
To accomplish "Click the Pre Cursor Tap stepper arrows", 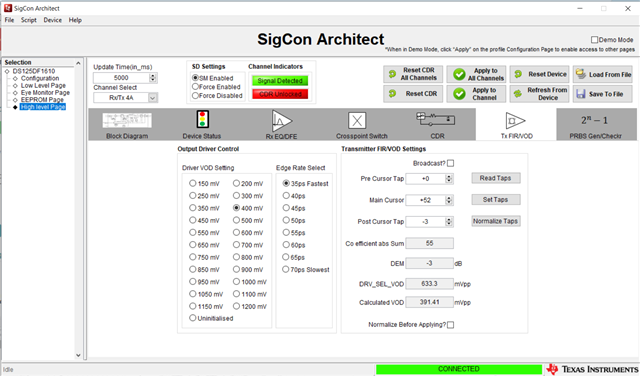I will pyautogui.click(x=449, y=178).
